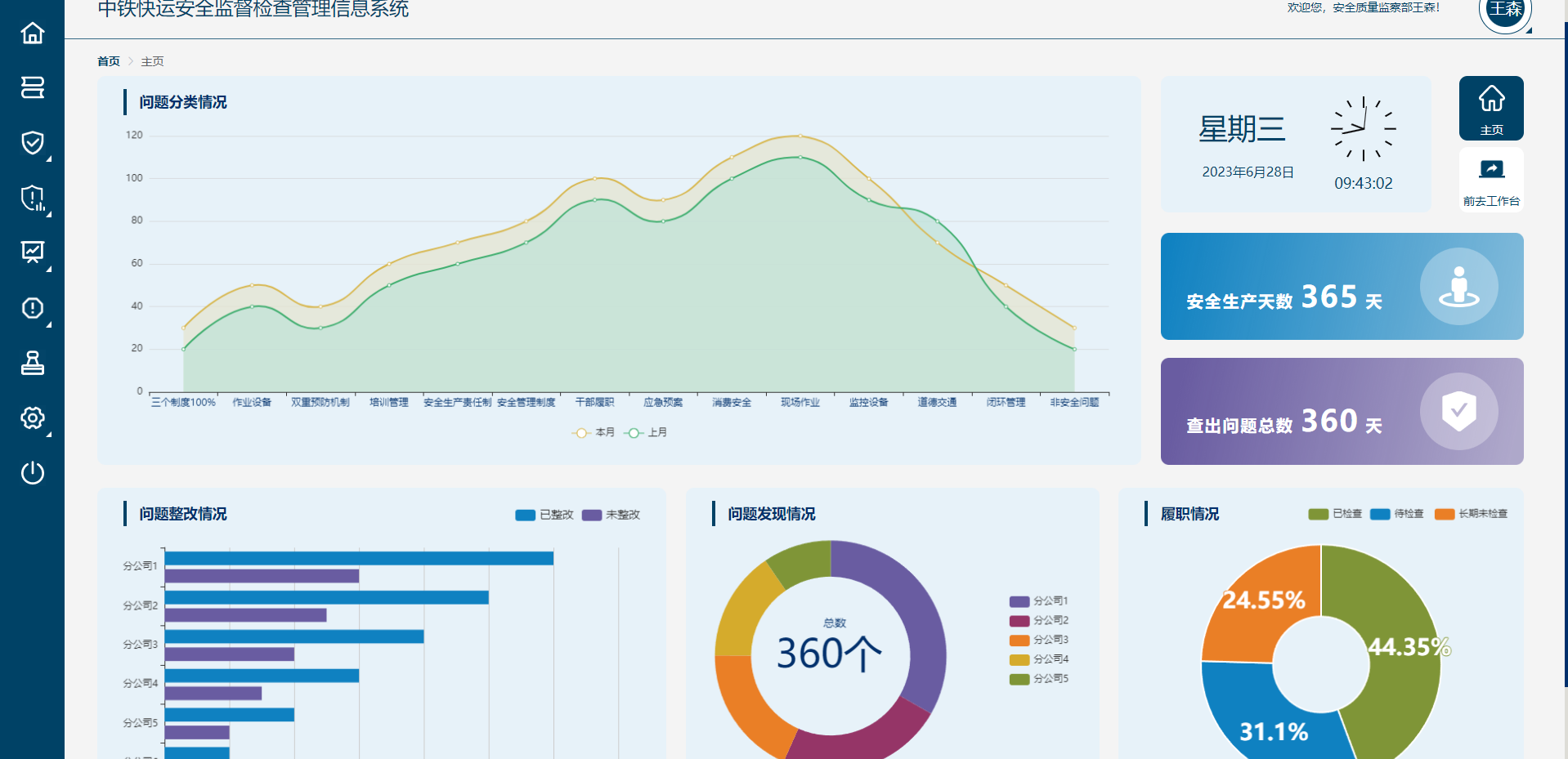Click the time 09:43:02
The width and height of the screenshot is (1568, 759).
[1363, 183]
